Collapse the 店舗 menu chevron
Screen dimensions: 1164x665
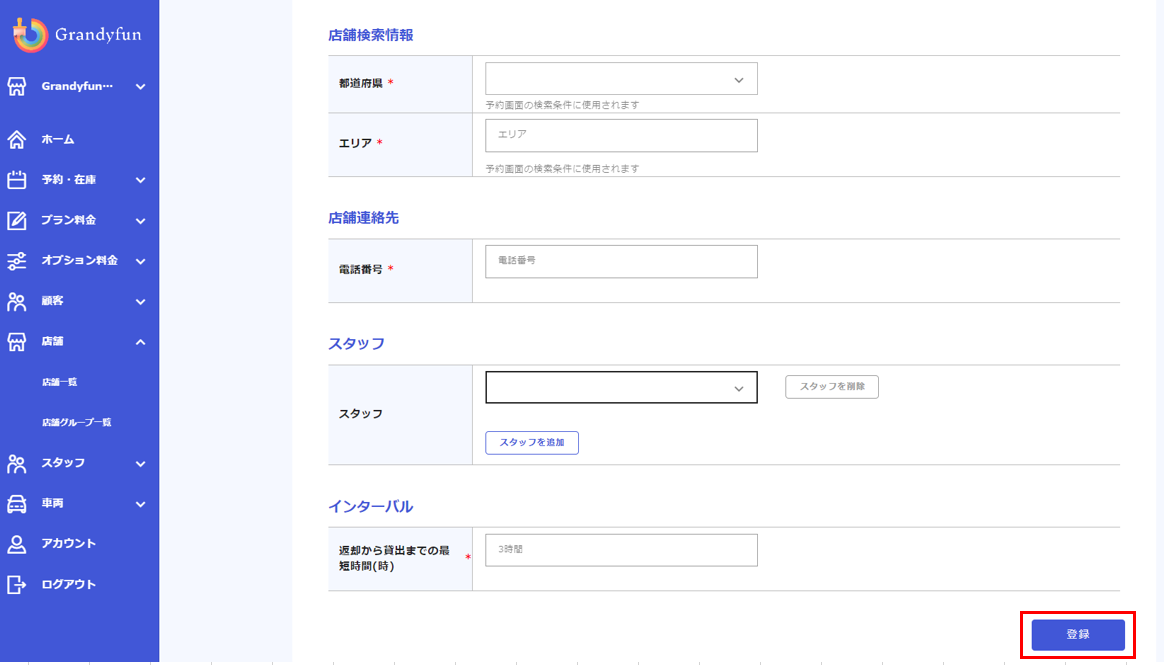point(140,342)
